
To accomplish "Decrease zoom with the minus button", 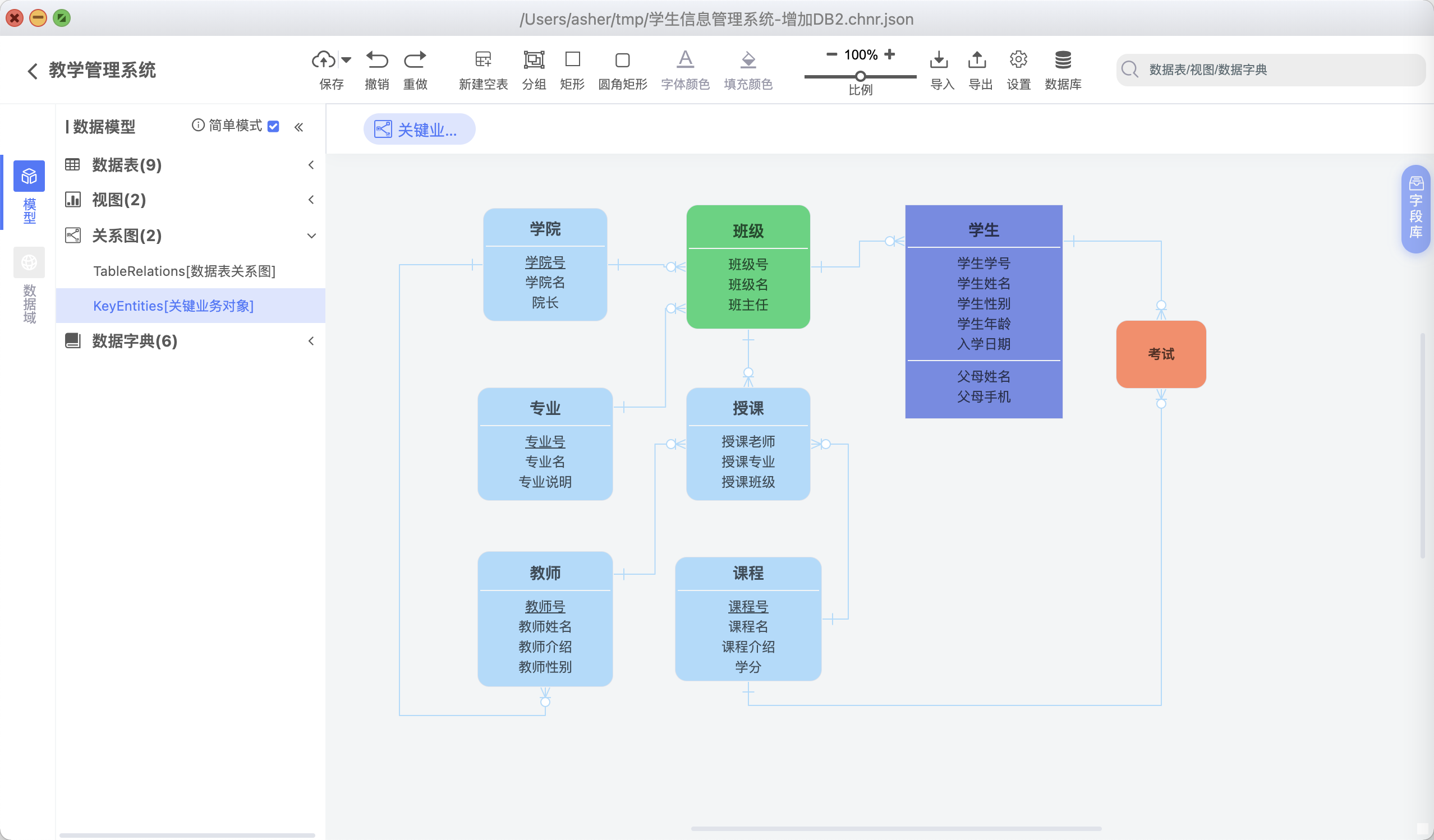I will [831, 54].
